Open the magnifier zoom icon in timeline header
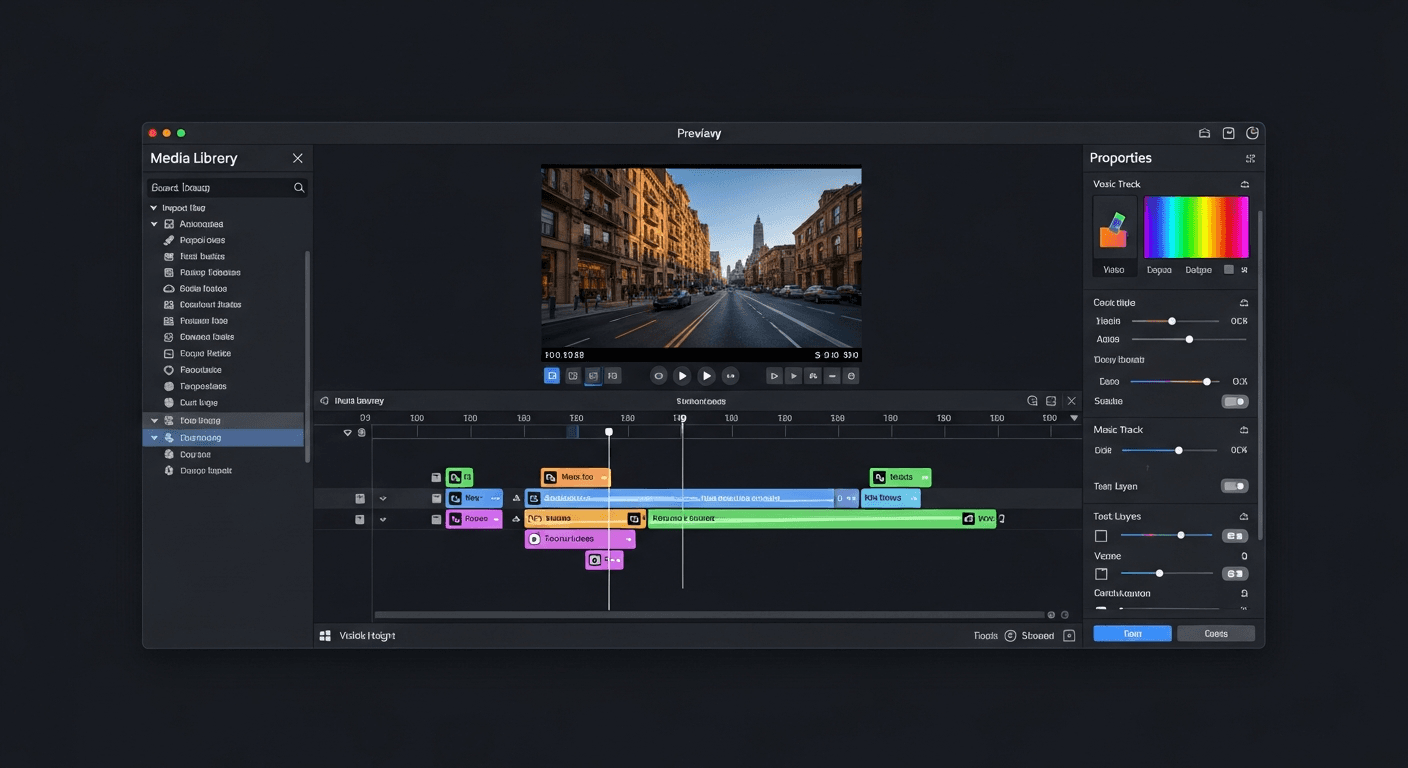1408x768 pixels. (x=1032, y=400)
